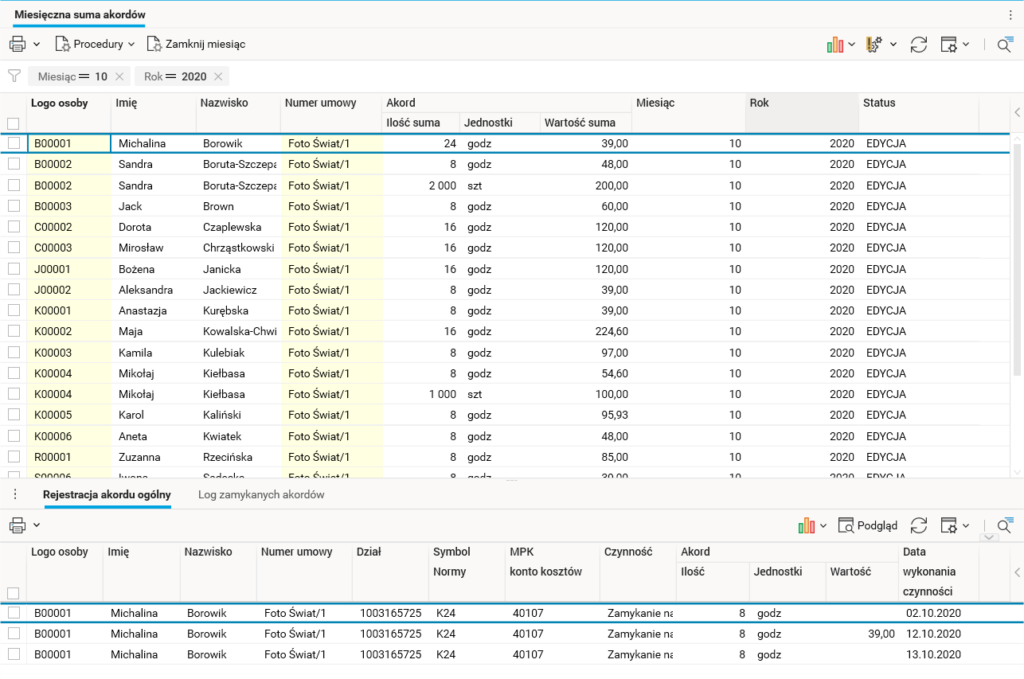Click refresh icon in the top toolbar
The image size is (1024, 679).
(x=918, y=45)
